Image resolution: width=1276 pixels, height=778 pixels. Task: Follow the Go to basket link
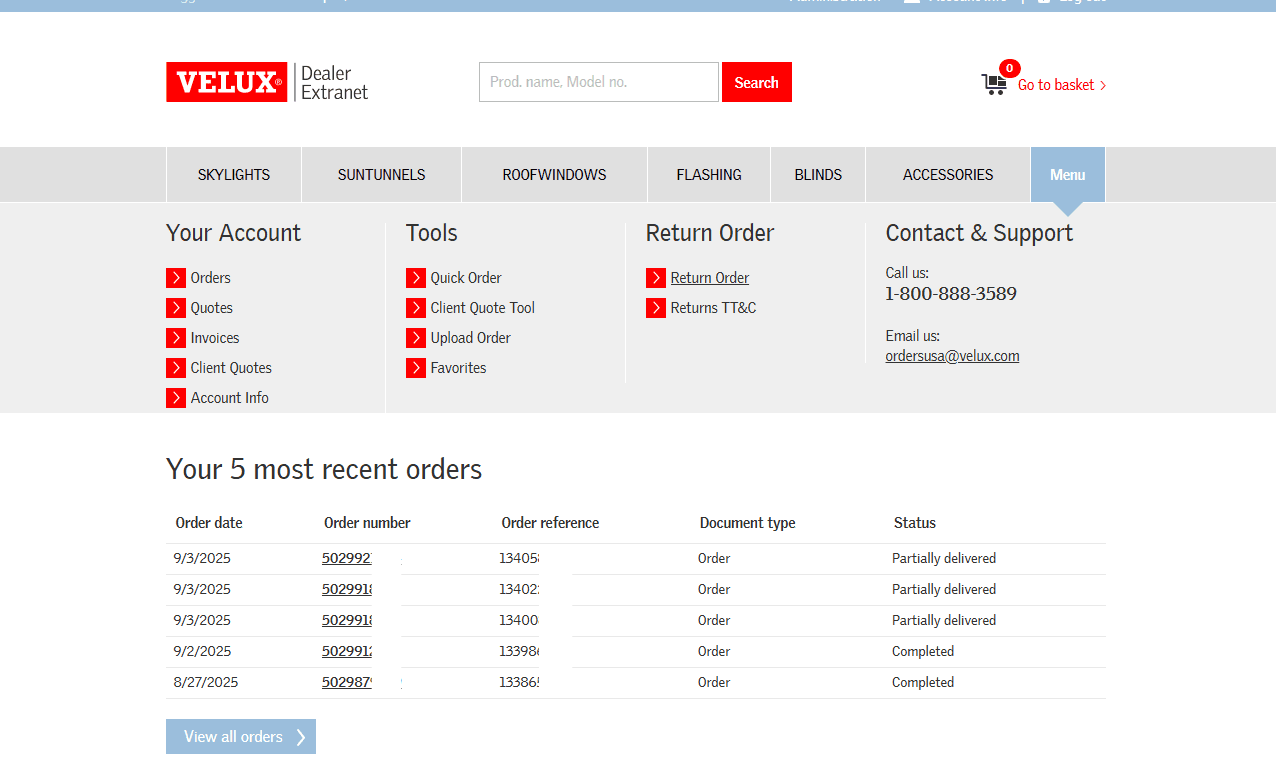coord(1062,85)
